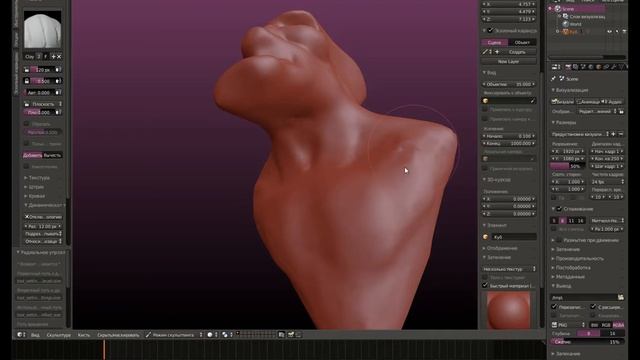The height and width of the screenshot is (360, 640).
Task: Click the red matcap sphere preview
Action: pyautogui.click(x=509, y=309)
